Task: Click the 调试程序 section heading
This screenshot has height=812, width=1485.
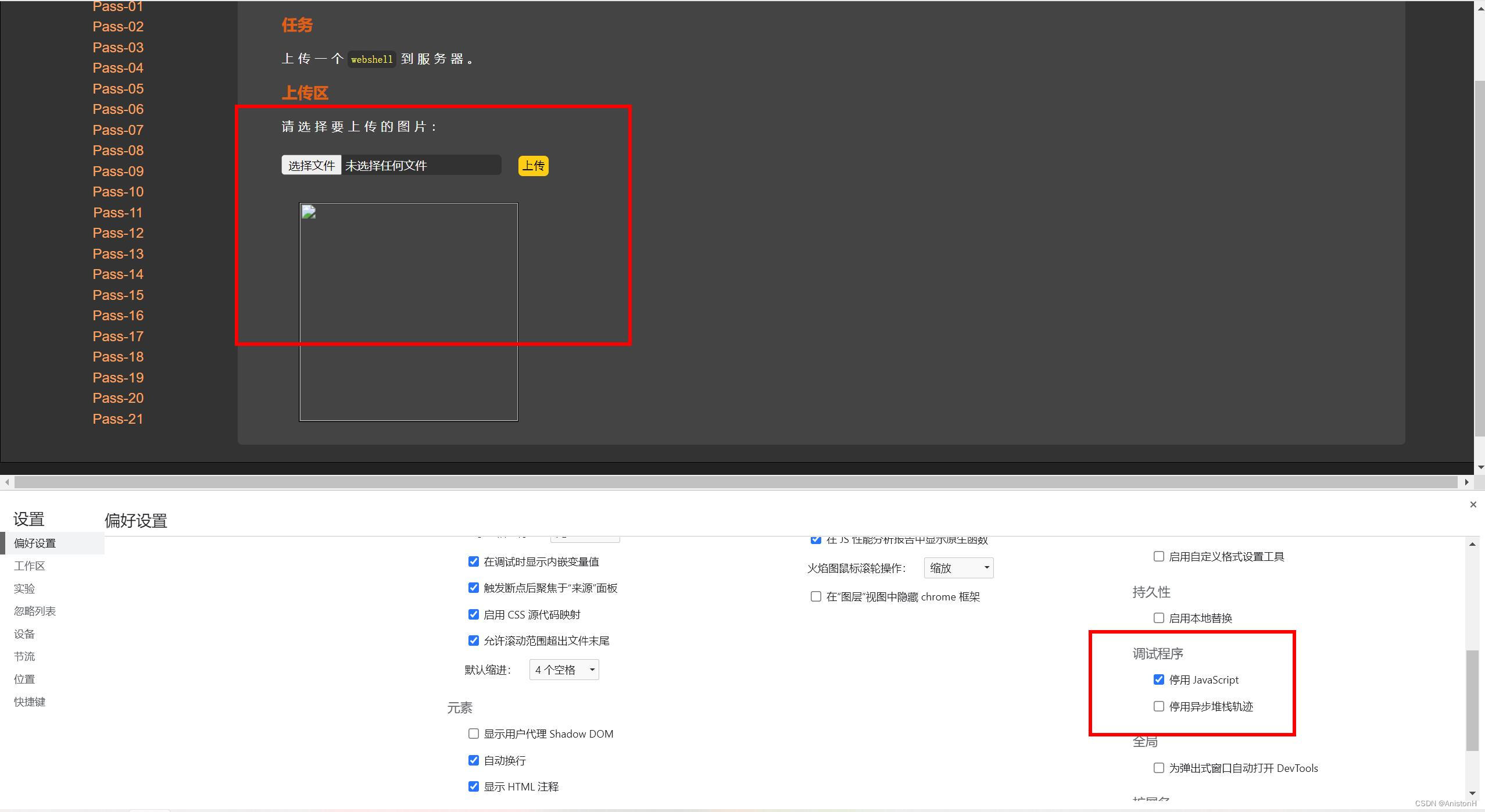Action: click(x=1158, y=654)
